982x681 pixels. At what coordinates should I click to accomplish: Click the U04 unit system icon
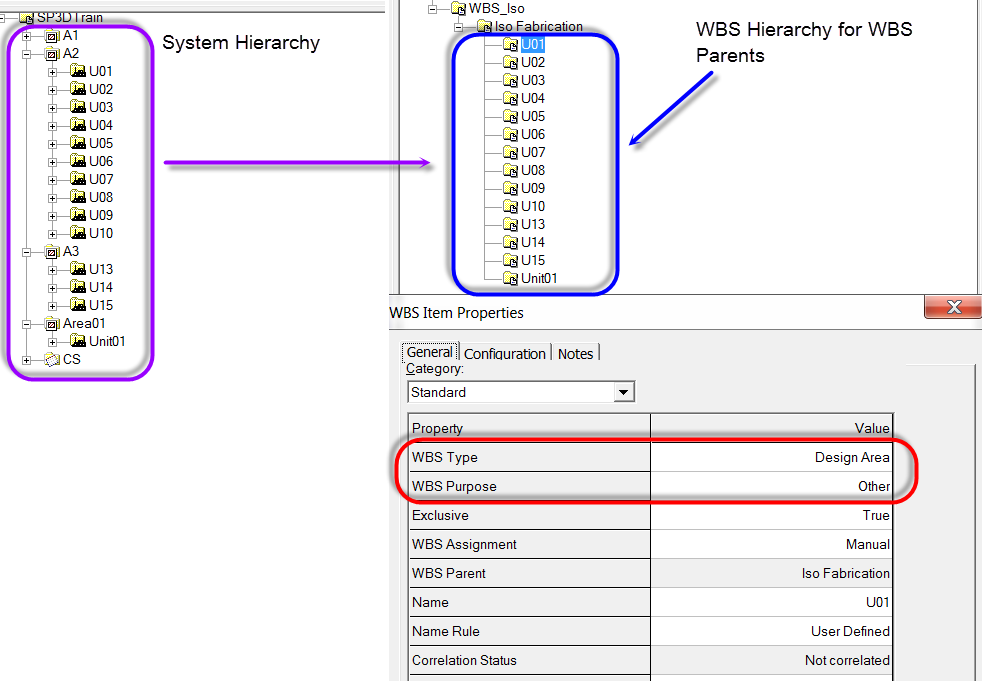point(78,125)
